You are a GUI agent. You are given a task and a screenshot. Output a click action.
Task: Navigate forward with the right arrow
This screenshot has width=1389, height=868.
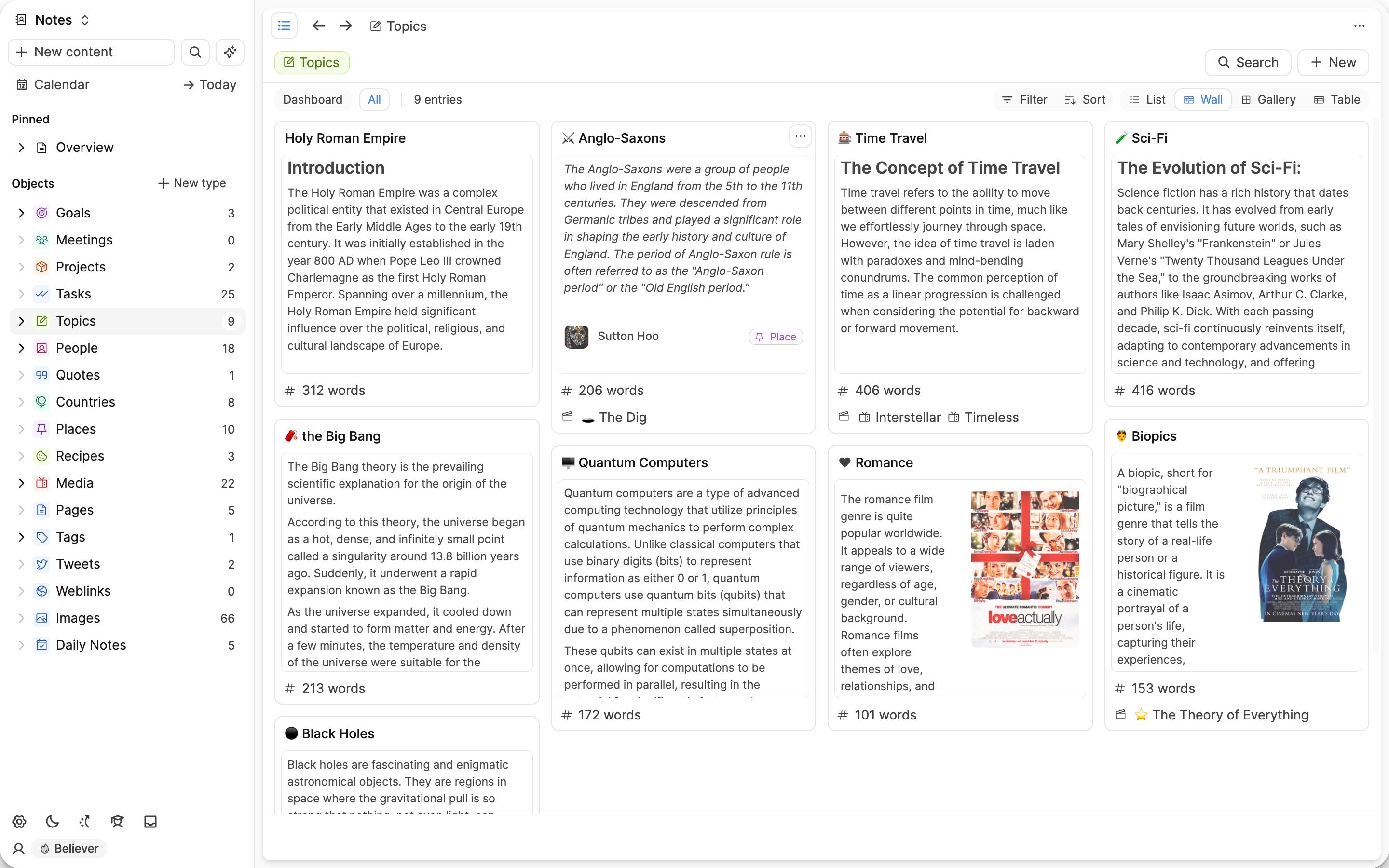(345, 26)
